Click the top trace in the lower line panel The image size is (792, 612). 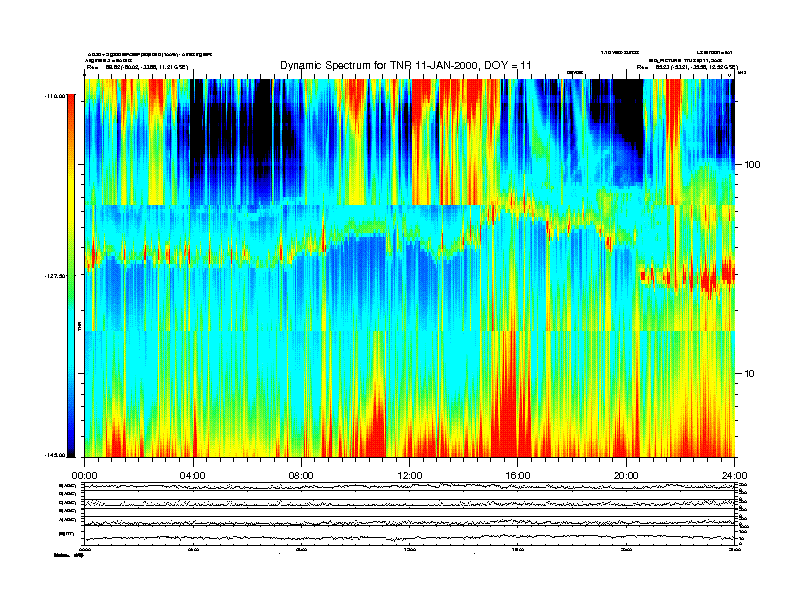[410, 486]
